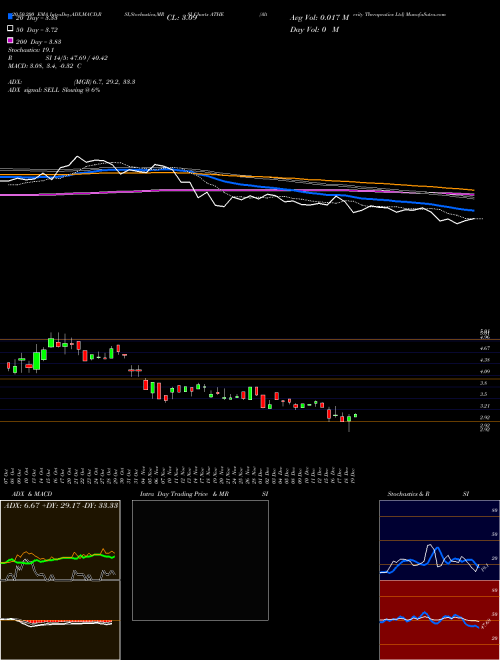Click the white 50 Day EMA legend swatch
500x660 pixels.
[10, 29]
